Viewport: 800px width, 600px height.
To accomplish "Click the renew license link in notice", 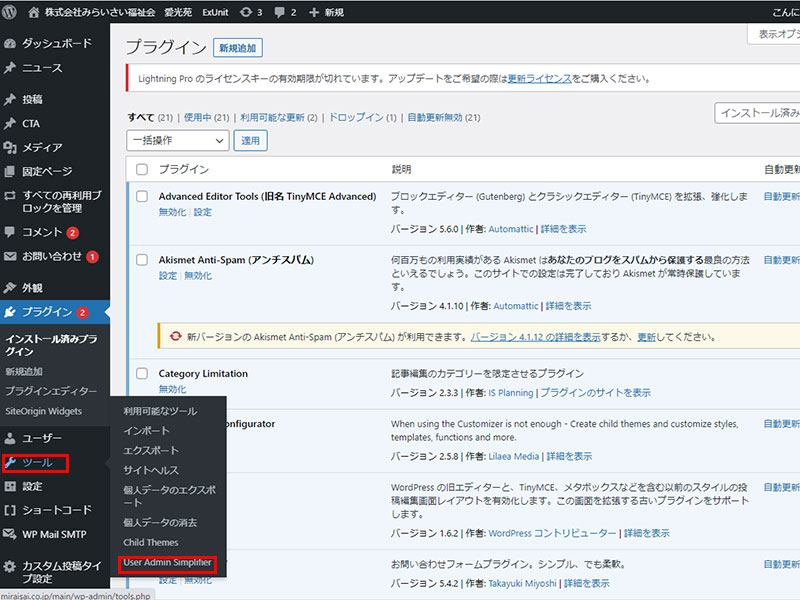I will coord(539,77).
